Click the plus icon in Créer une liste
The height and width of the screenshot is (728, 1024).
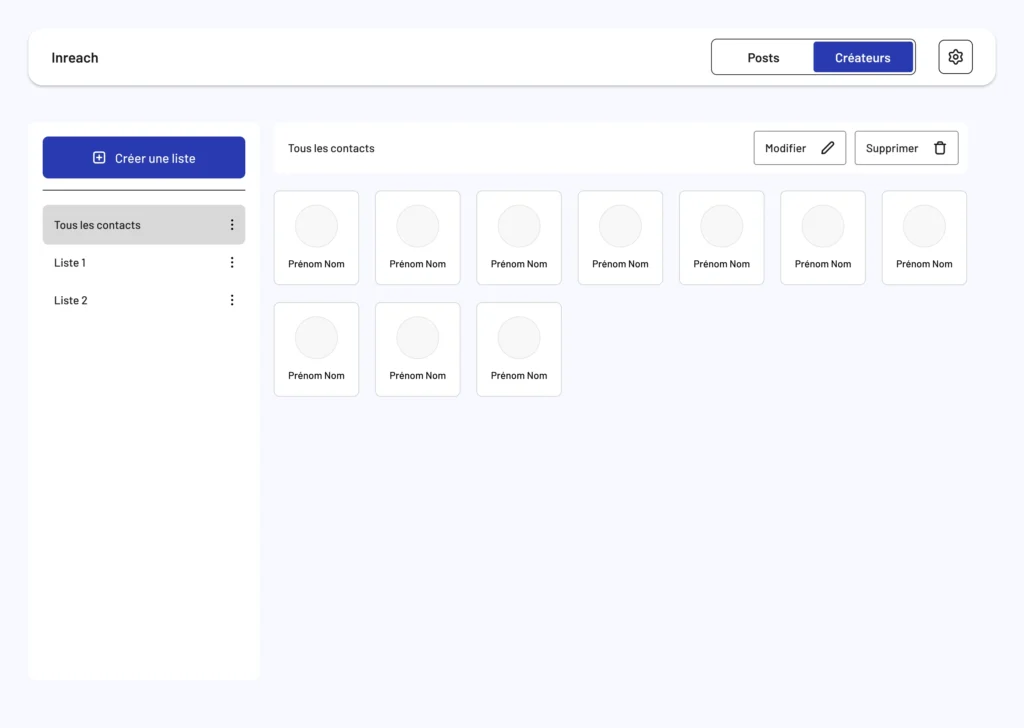[99, 158]
